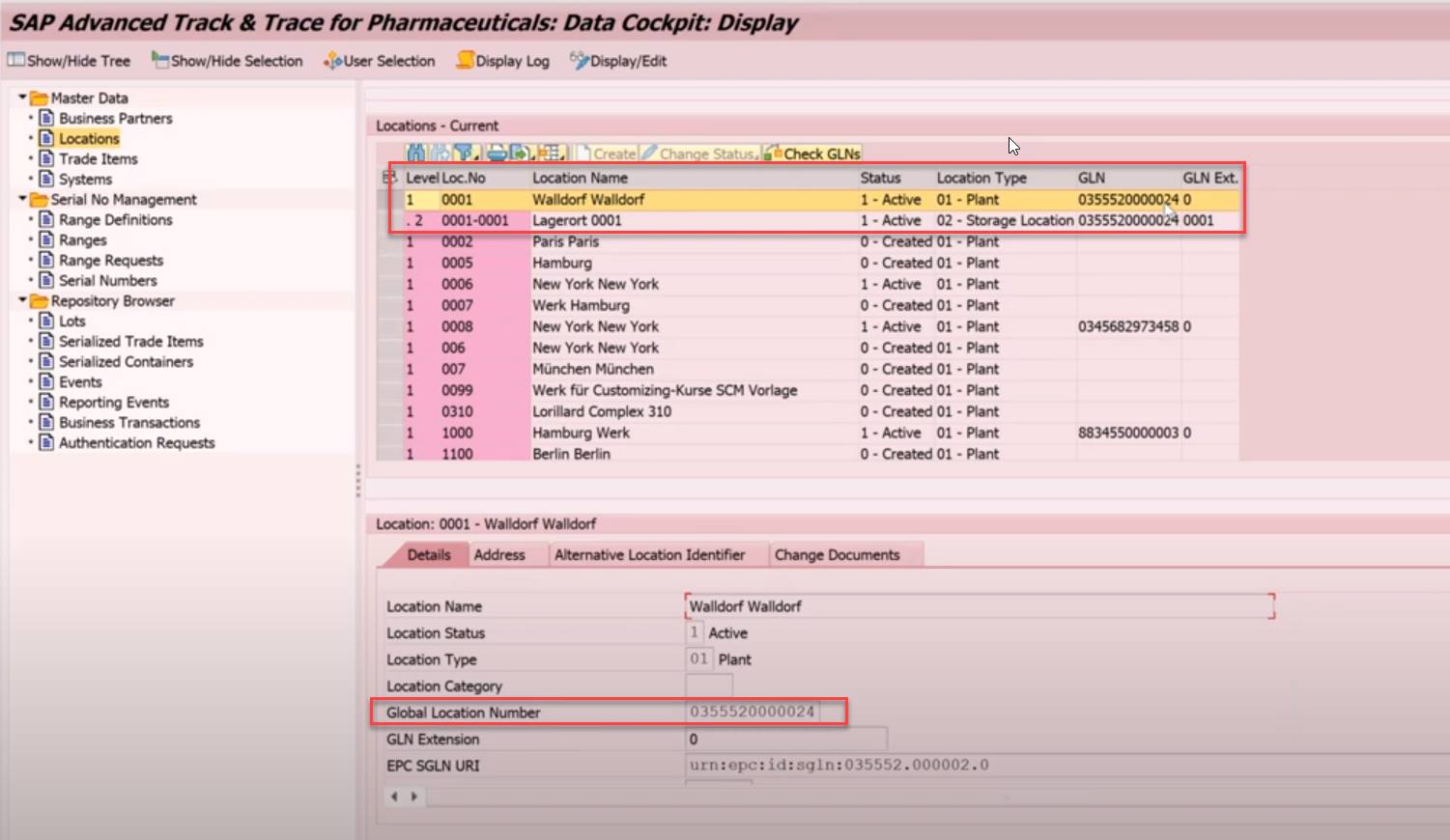Click the details panel left arrow
This screenshot has width=1450, height=840.
(x=394, y=797)
